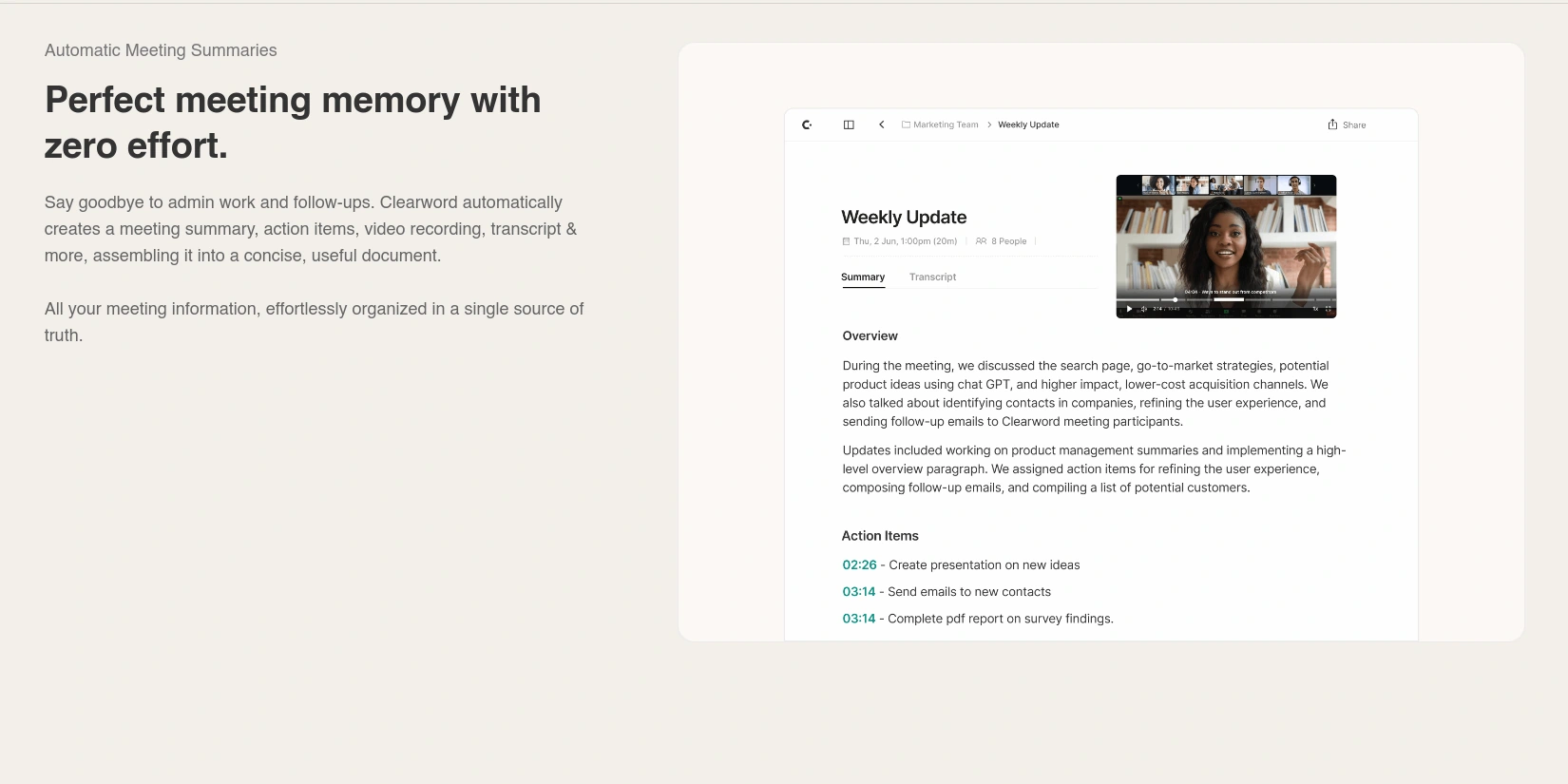Click the Weekly Update breadcrumb

tap(1028, 124)
